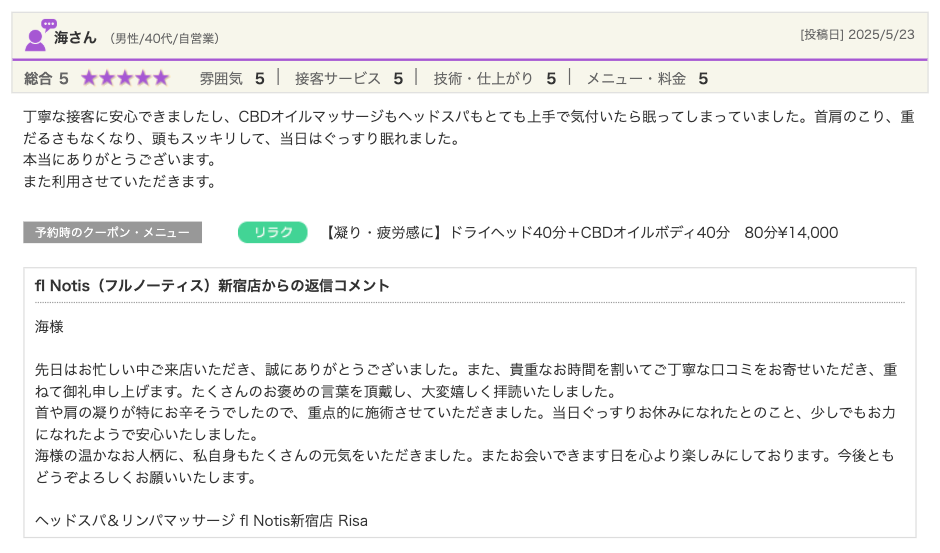Click the third purple rating star
The image size is (940, 553).
(125, 78)
